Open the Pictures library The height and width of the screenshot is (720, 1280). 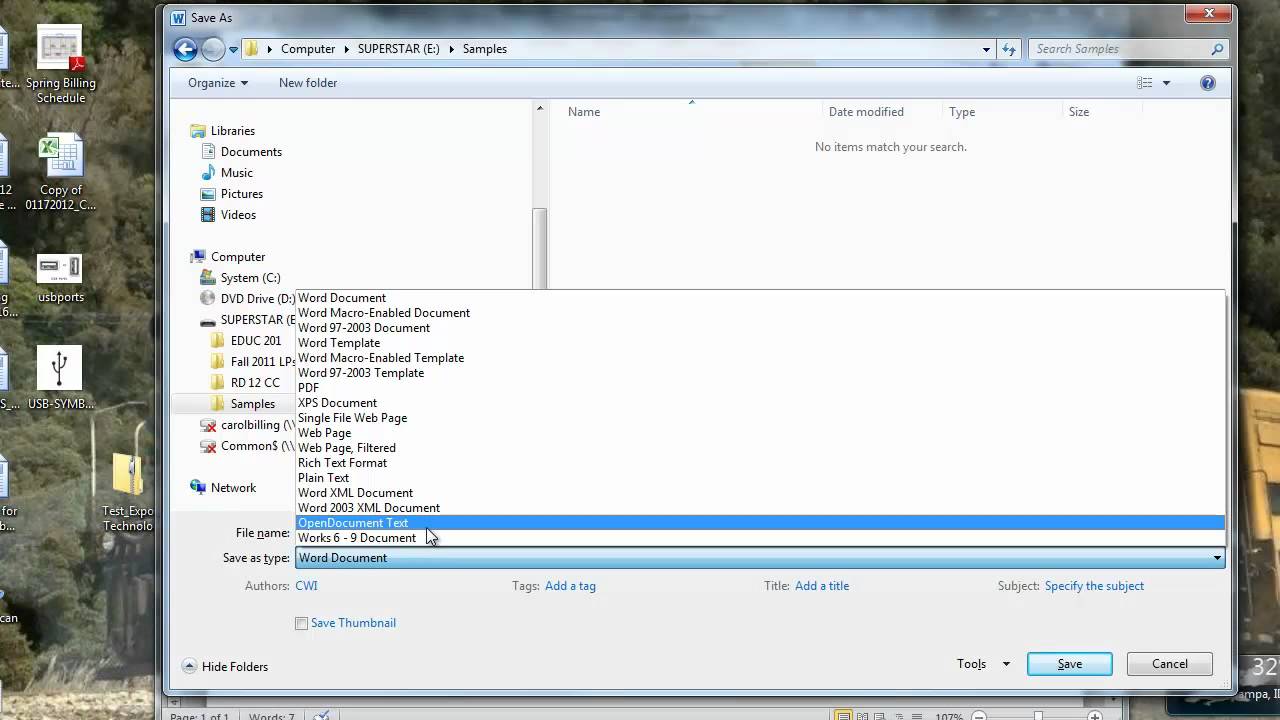tap(232, 194)
